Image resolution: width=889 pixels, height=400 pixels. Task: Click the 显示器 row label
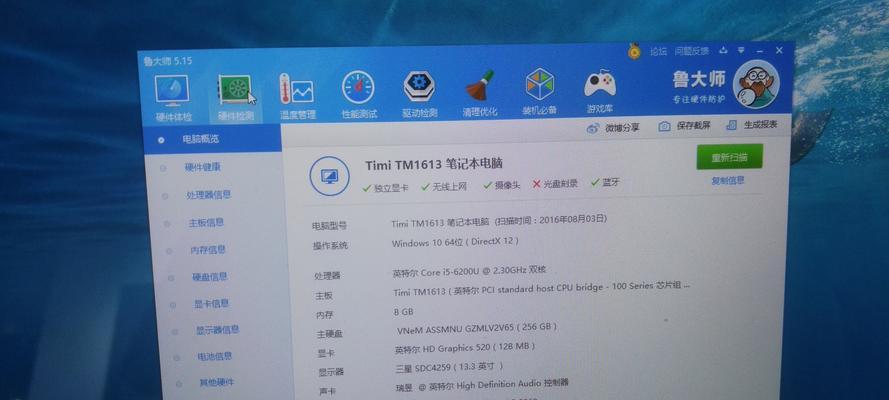click(331, 372)
